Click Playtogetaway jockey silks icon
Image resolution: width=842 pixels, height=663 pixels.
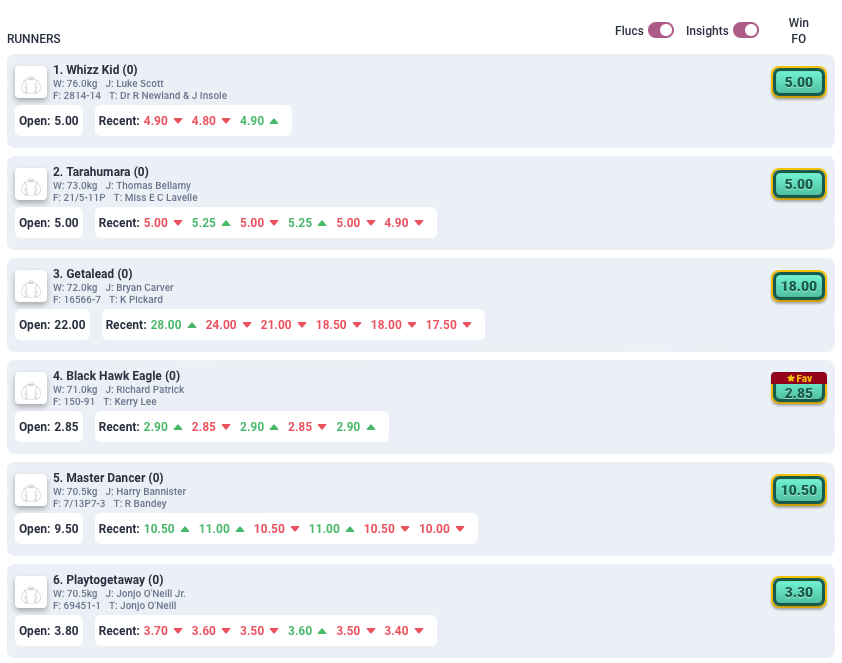pyautogui.click(x=31, y=592)
